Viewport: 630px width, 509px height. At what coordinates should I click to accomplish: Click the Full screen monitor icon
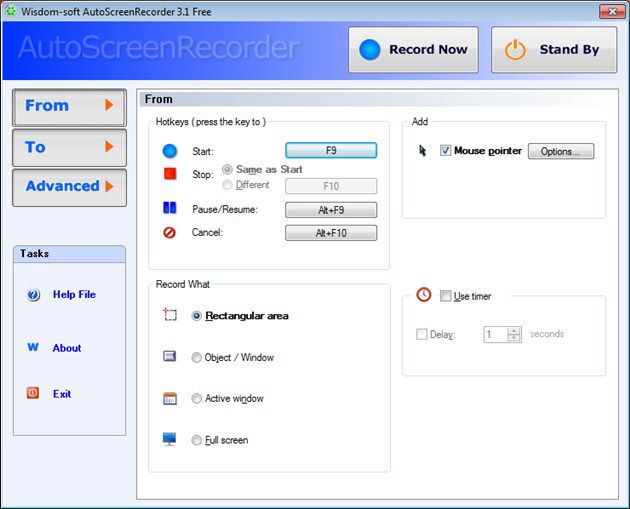(x=170, y=439)
